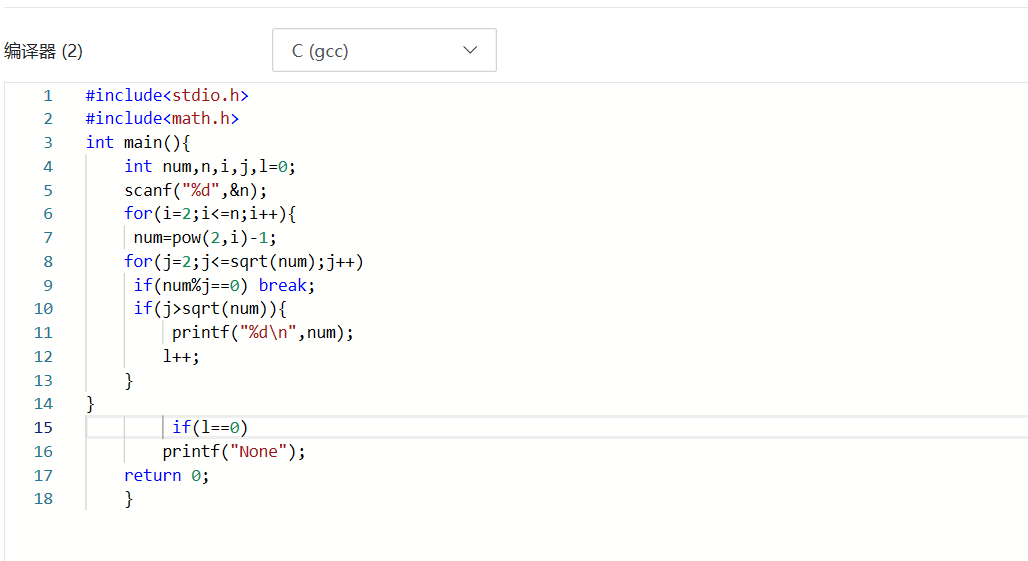This screenshot has width=1028, height=561.
Task: Click the if(num%j==0) break; line
Action: [224, 286]
